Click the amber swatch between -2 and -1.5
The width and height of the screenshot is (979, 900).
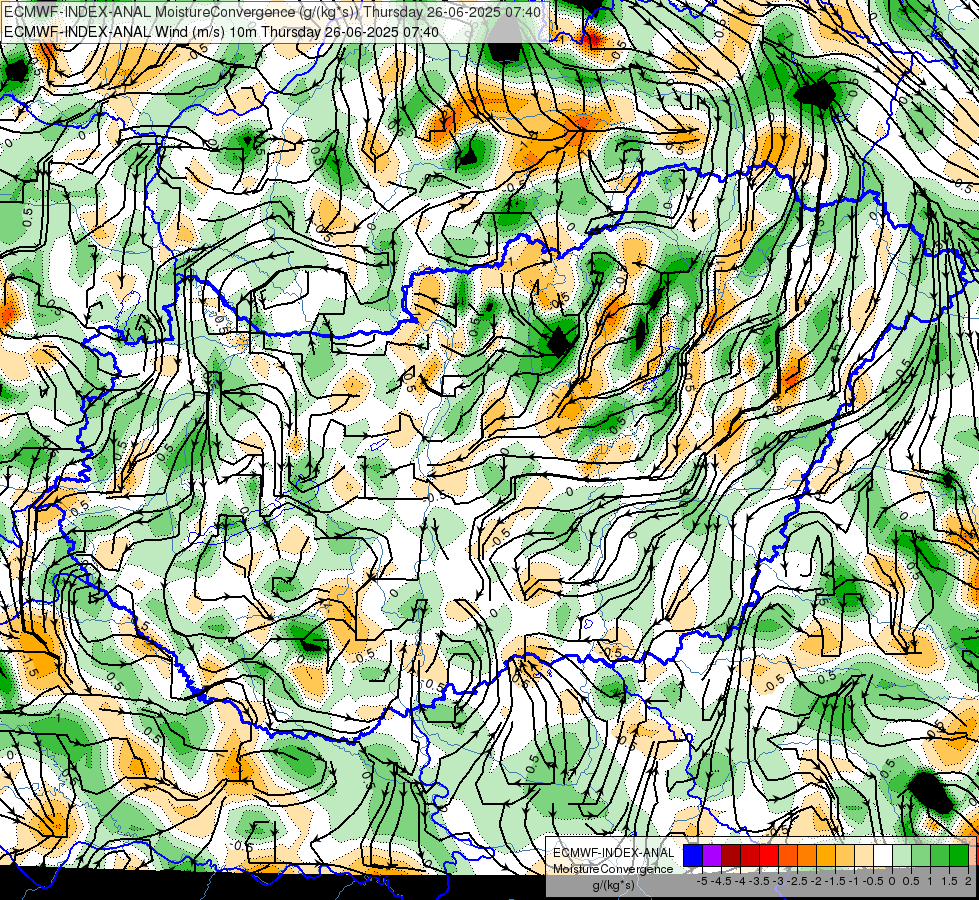(x=826, y=855)
